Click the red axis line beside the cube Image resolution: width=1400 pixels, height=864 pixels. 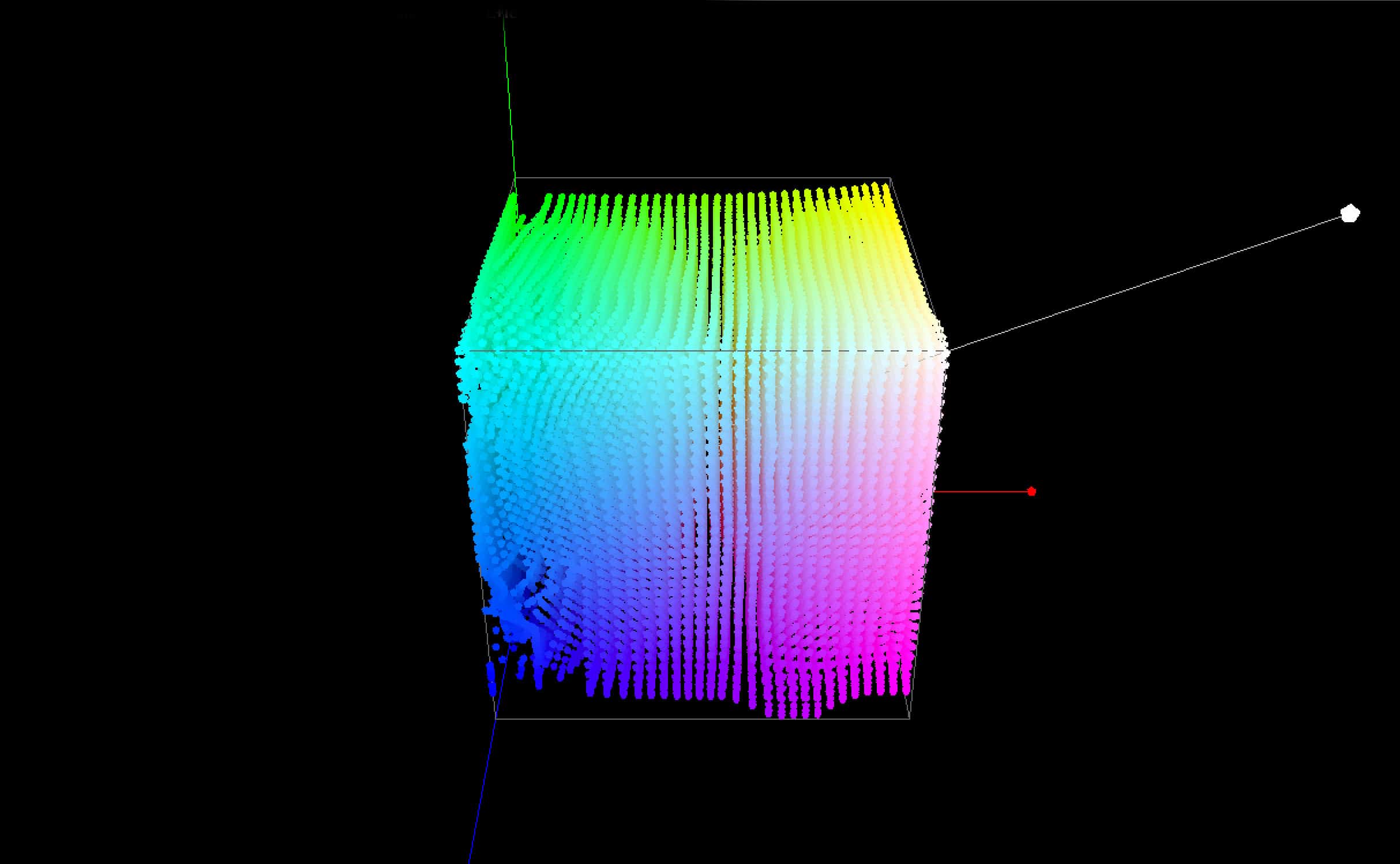point(981,491)
